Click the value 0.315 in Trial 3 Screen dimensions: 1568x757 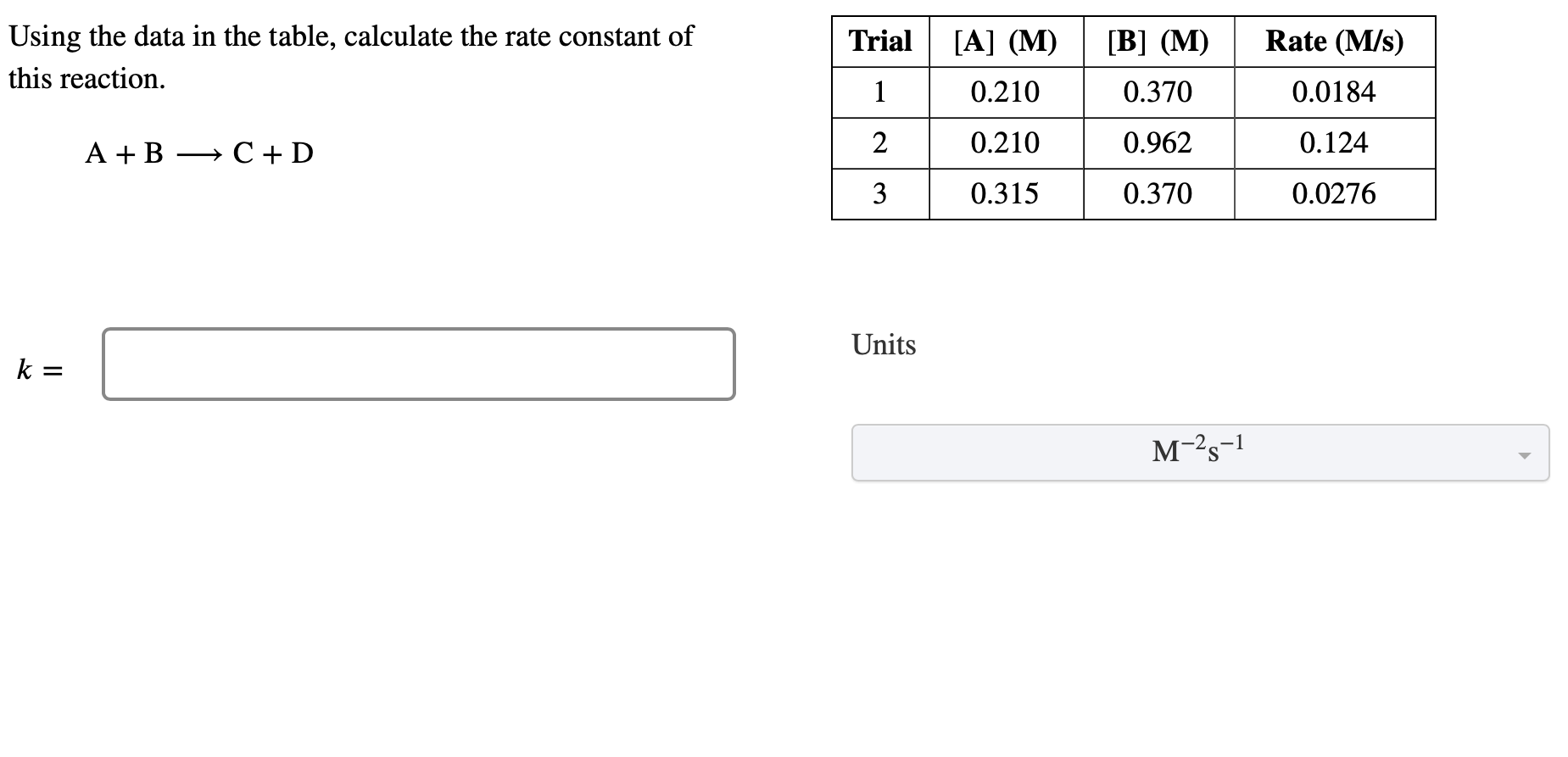1005,194
